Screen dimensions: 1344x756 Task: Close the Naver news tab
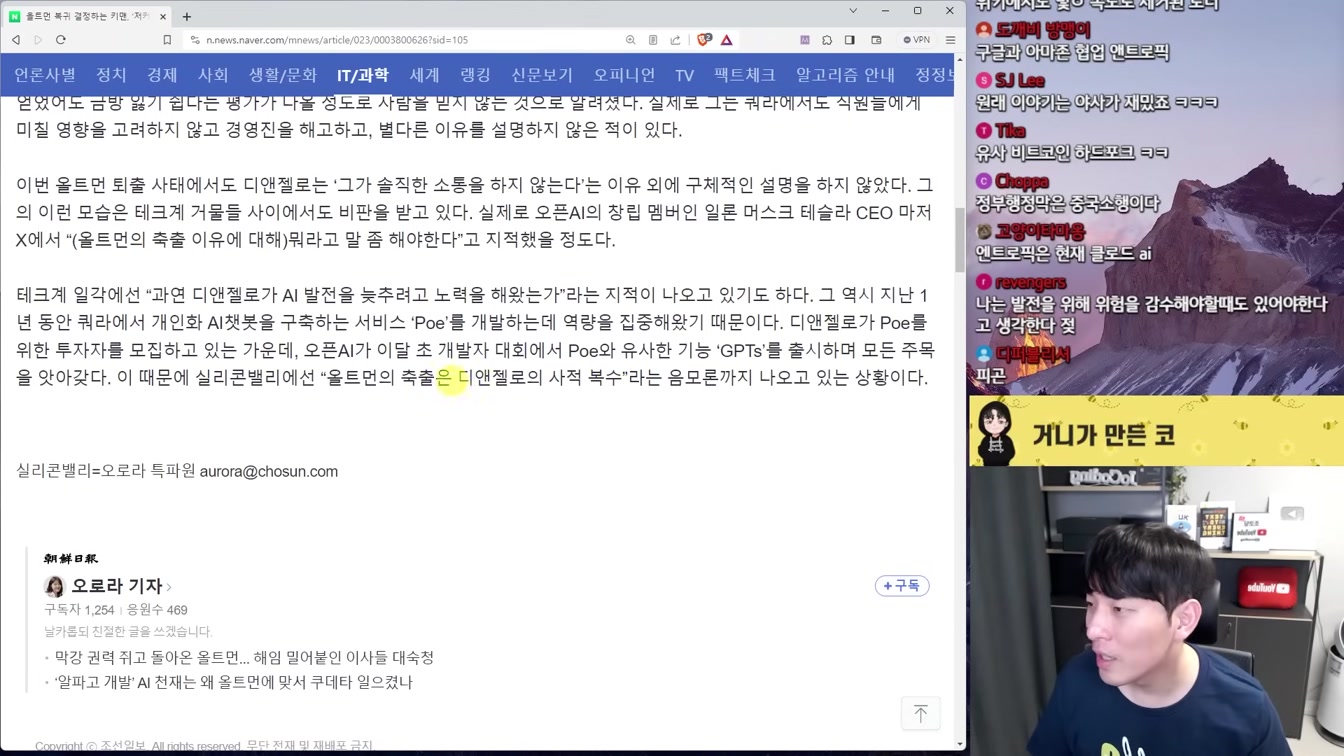coord(163,16)
